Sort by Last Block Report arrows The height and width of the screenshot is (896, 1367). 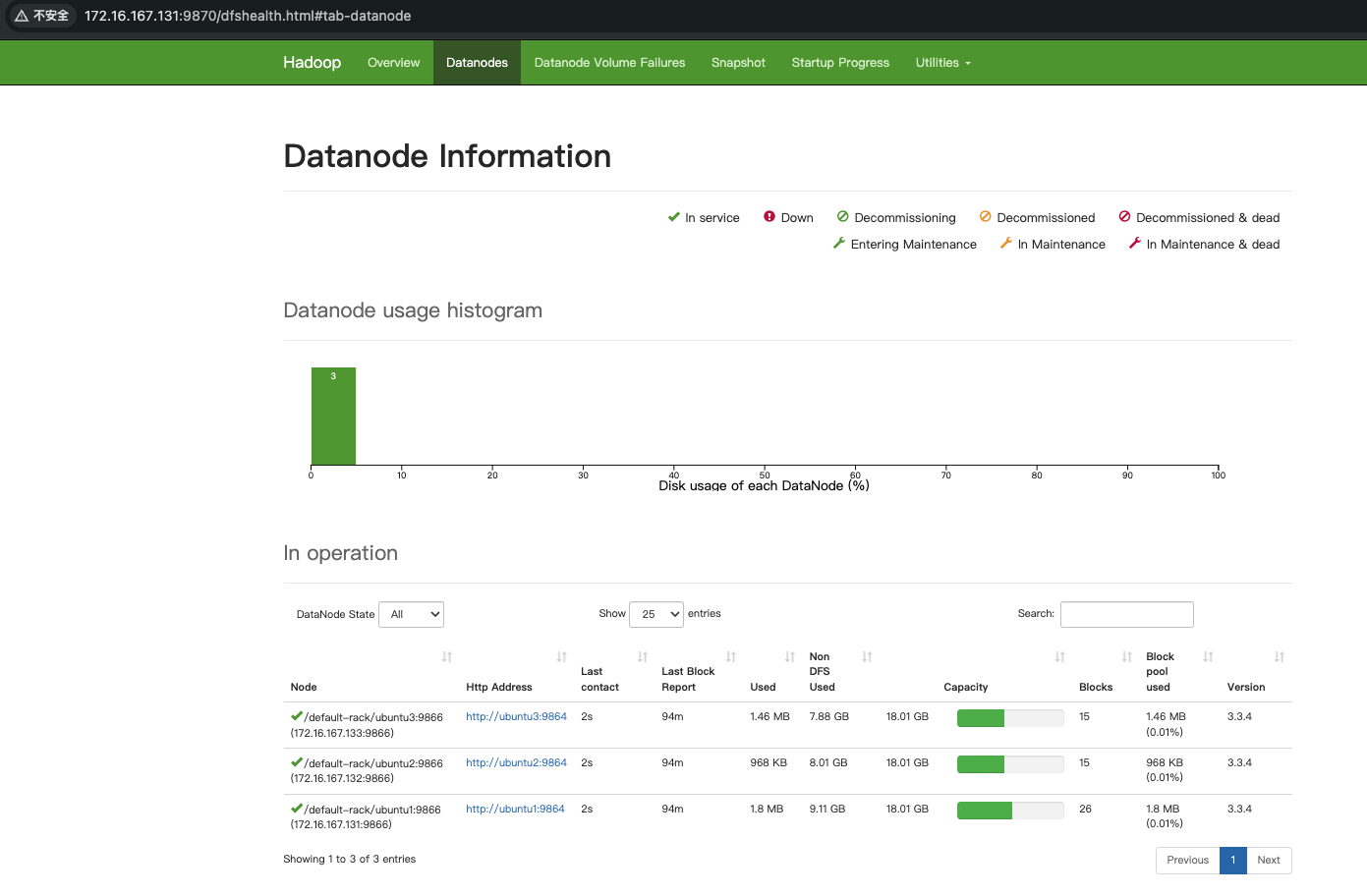(x=731, y=656)
